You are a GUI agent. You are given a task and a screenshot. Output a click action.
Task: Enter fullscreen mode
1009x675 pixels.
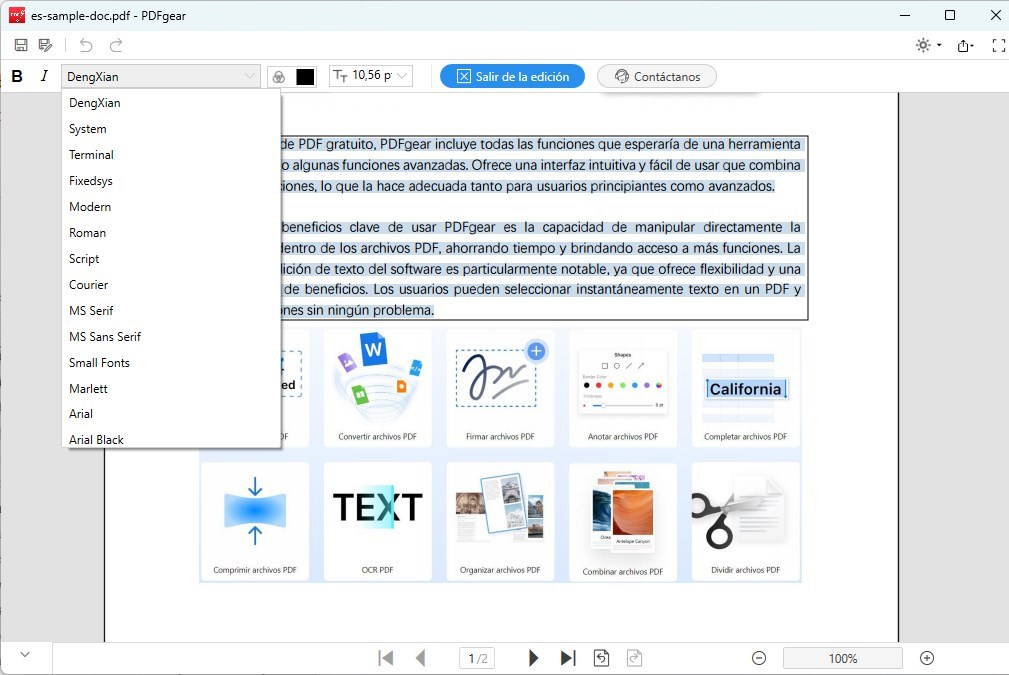coord(997,45)
